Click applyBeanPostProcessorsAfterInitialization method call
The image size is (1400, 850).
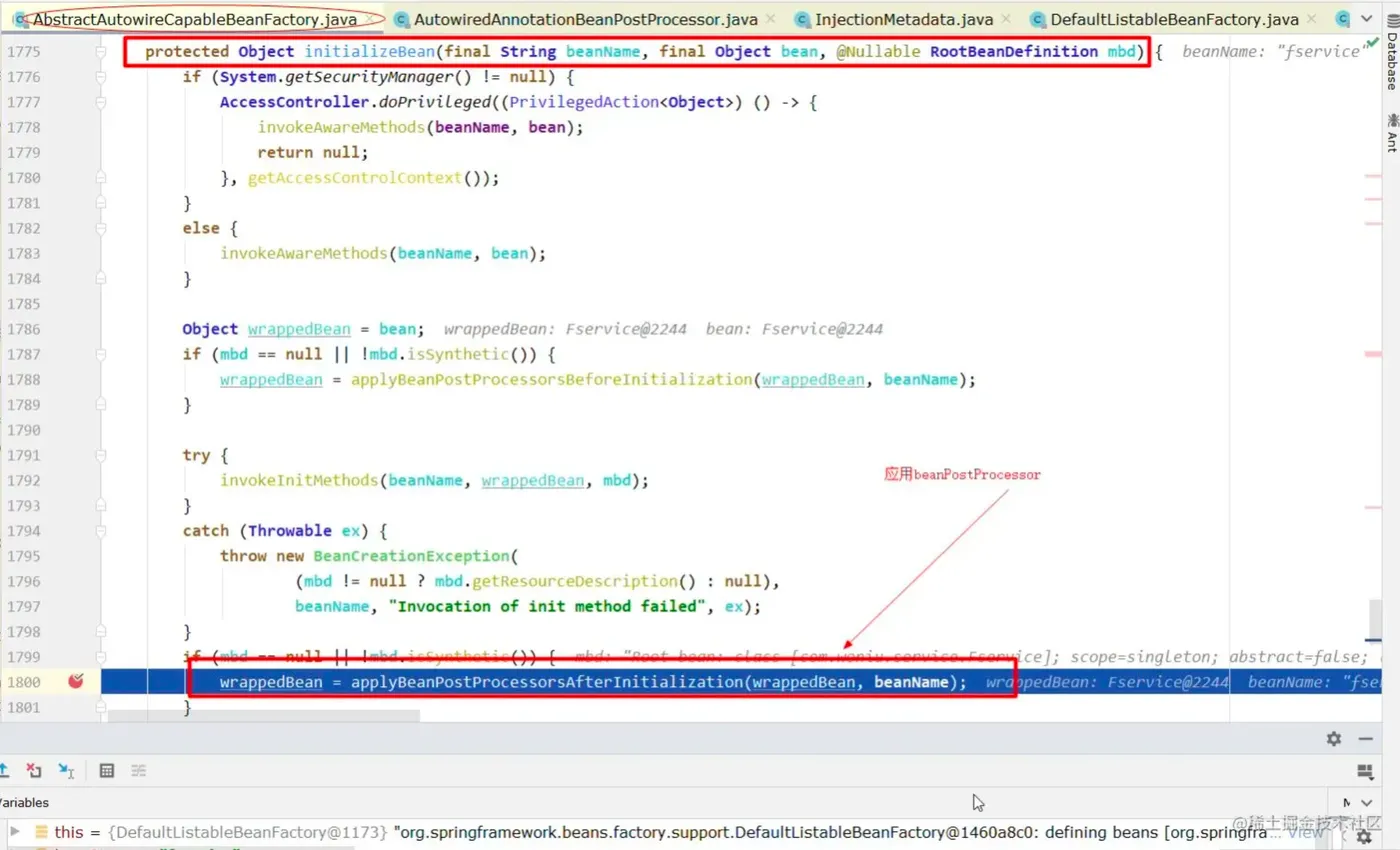546,682
